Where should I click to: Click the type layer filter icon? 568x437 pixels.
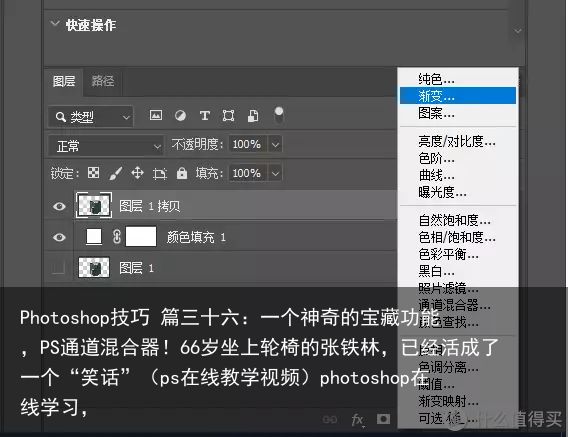[x=205, y=116]
